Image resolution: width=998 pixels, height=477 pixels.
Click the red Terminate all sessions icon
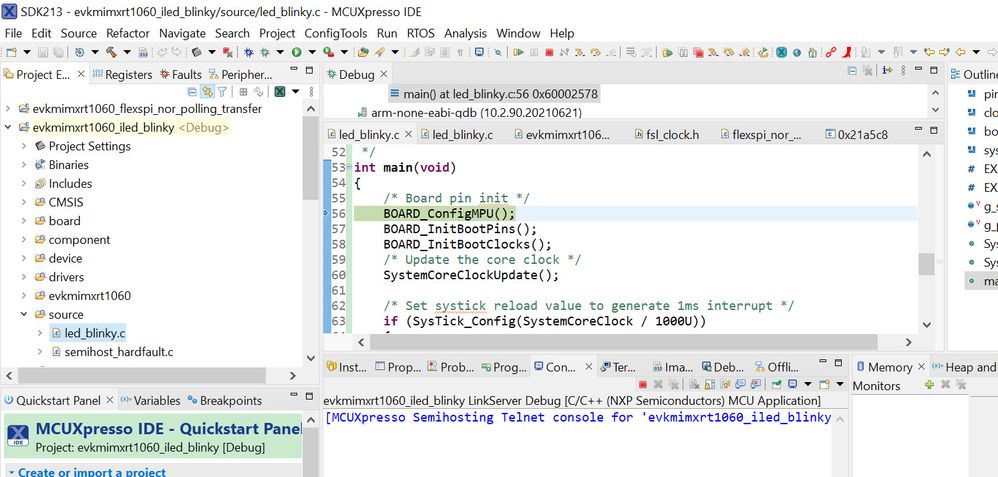coord(699,52)
